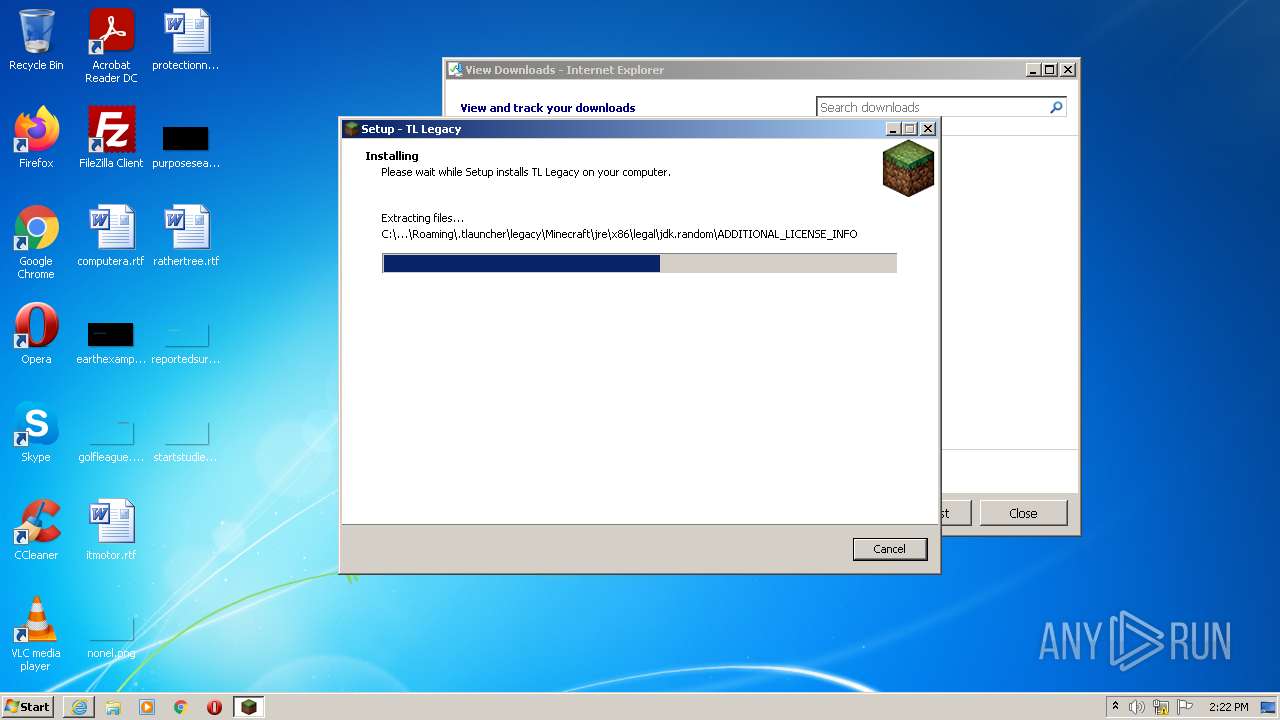Launch Firefox from the desktop

pyautogui.click(x=36, y=138)
